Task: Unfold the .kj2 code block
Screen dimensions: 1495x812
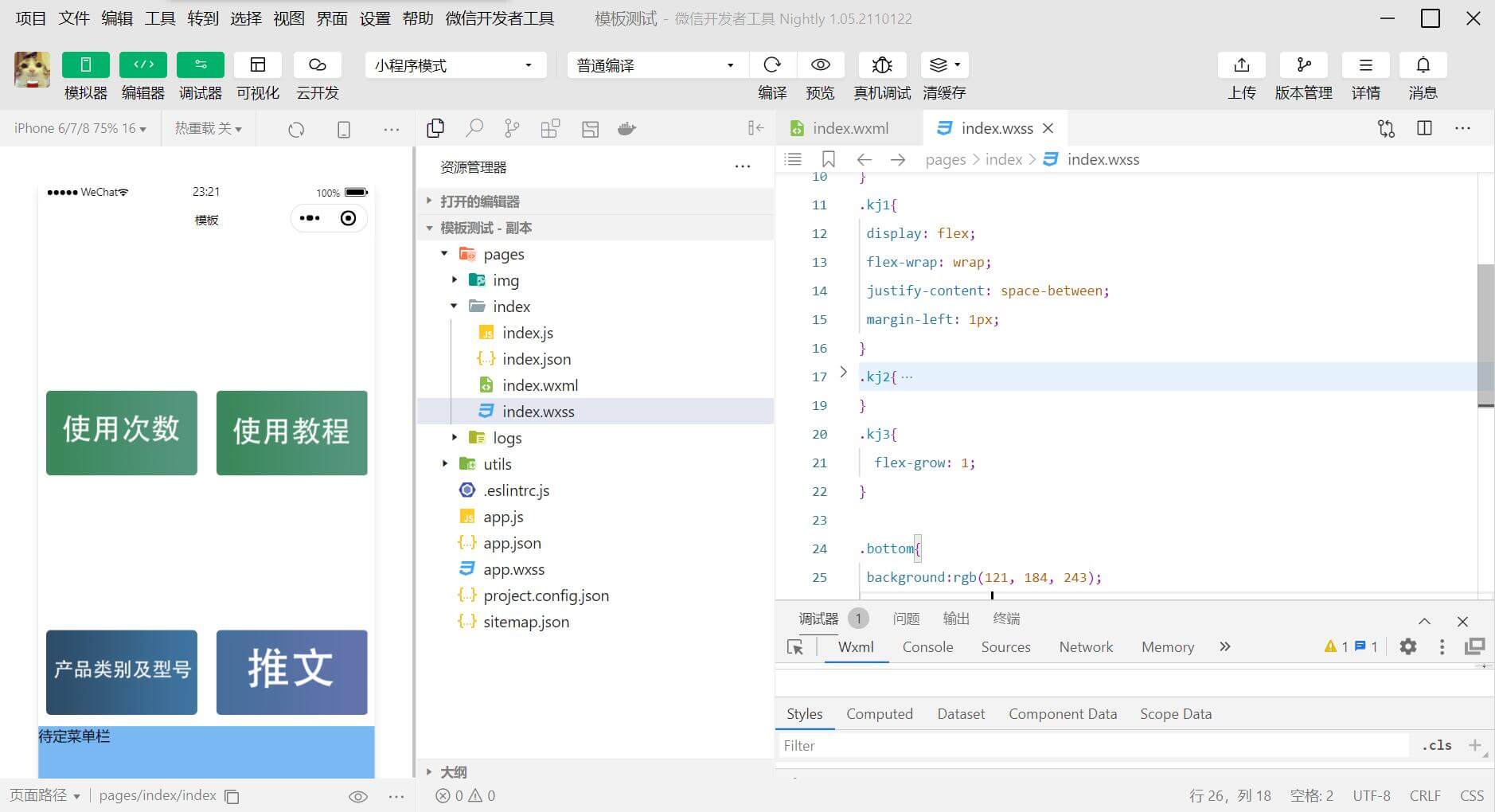Action: pos(844,372)
